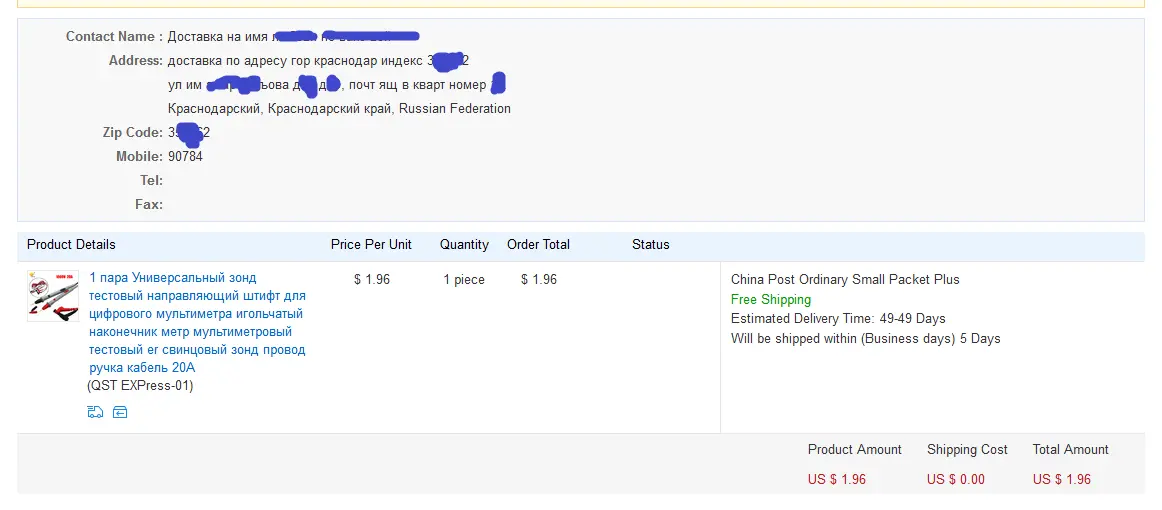This screenshot has height=510, width=1162.
Task: Click the Russian Federation address line
Action: click(x=339, y=108)
